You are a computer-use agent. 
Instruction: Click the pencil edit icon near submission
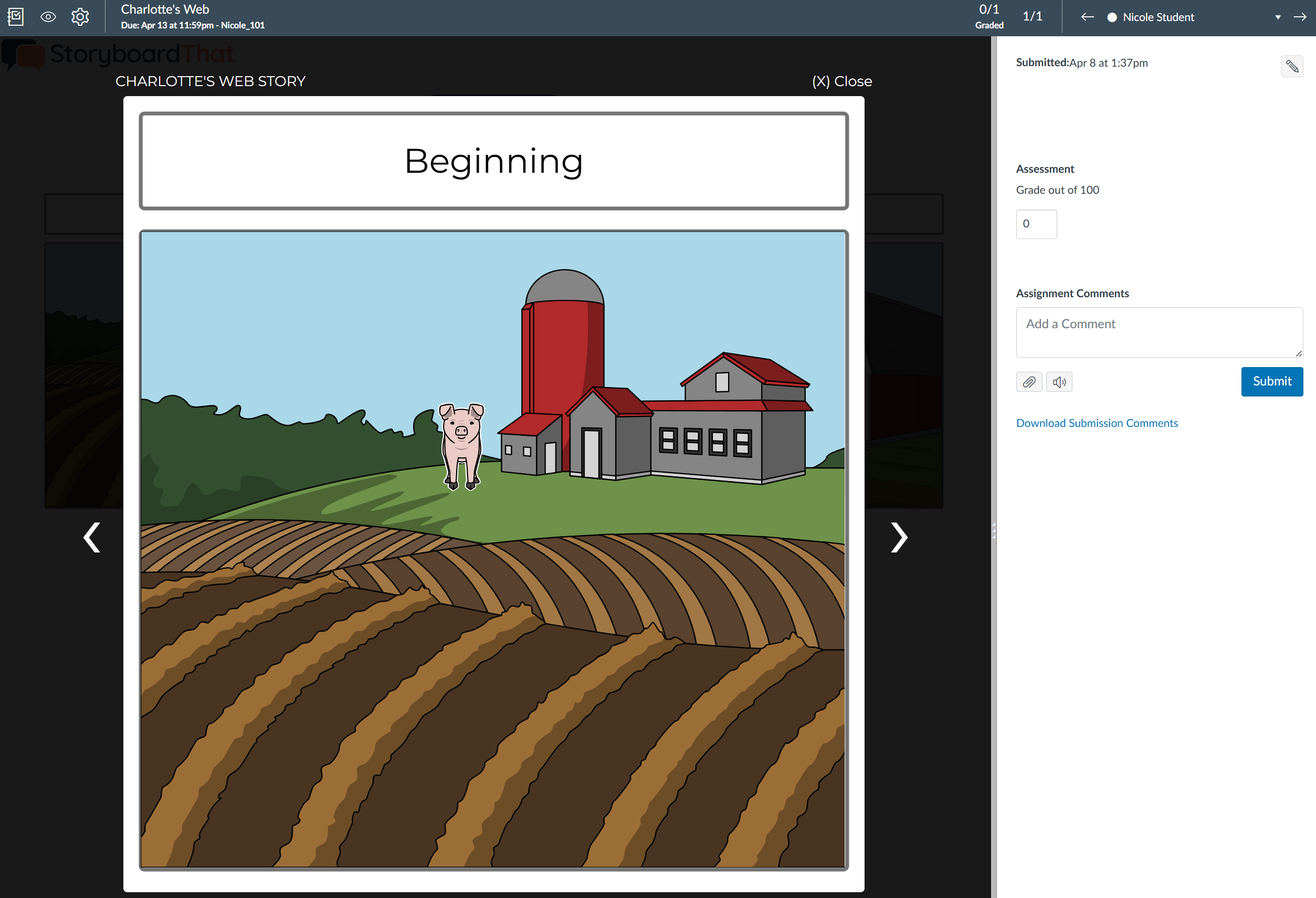(x=1292, y=66)
